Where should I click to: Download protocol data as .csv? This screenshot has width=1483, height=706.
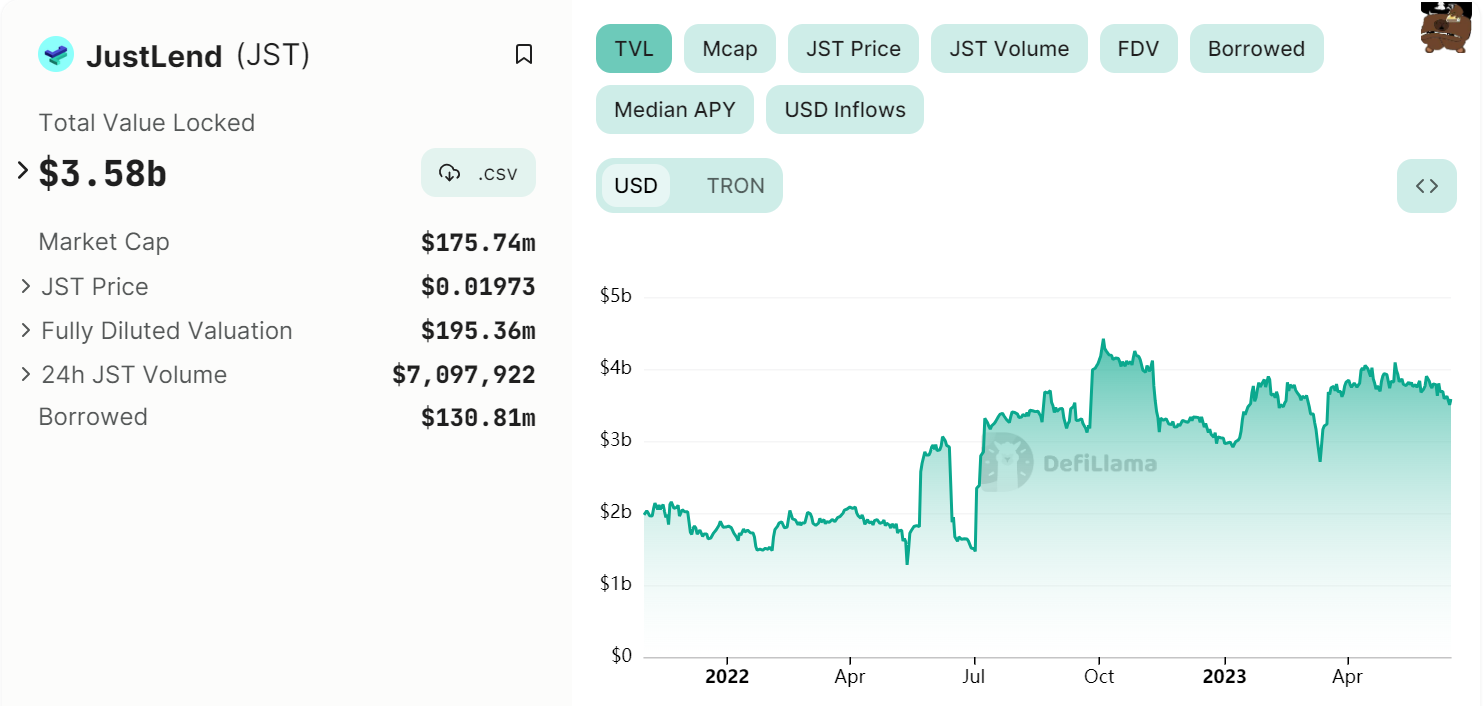pyautogui.click(x=478, y=172)
